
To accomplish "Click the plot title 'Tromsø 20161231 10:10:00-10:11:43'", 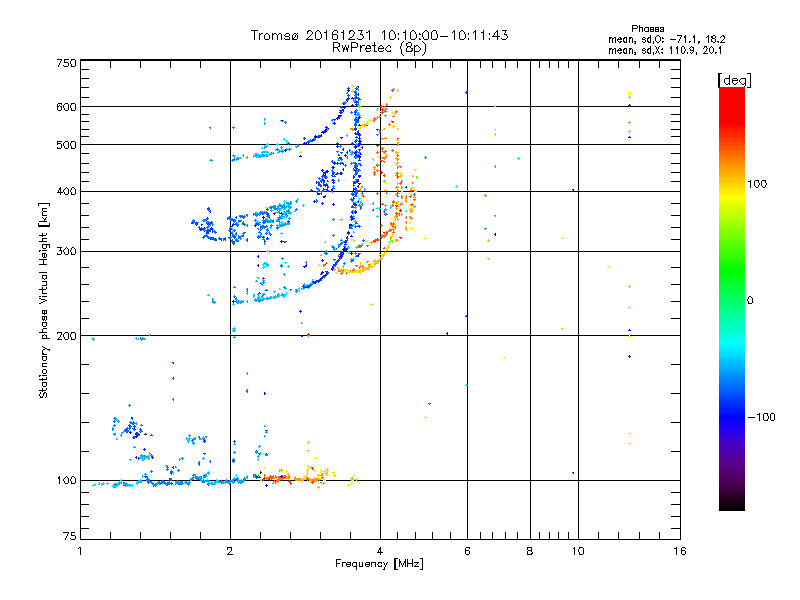I will pos(379,35).
